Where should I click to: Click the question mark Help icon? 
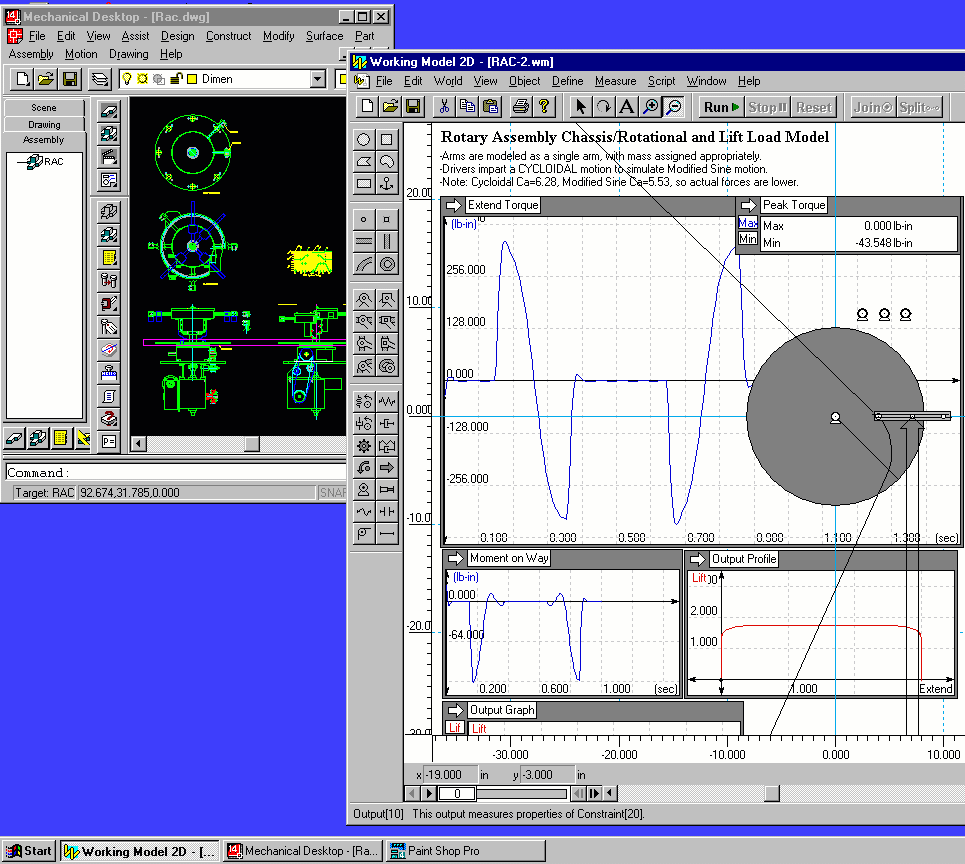click(x=544, y=107)
